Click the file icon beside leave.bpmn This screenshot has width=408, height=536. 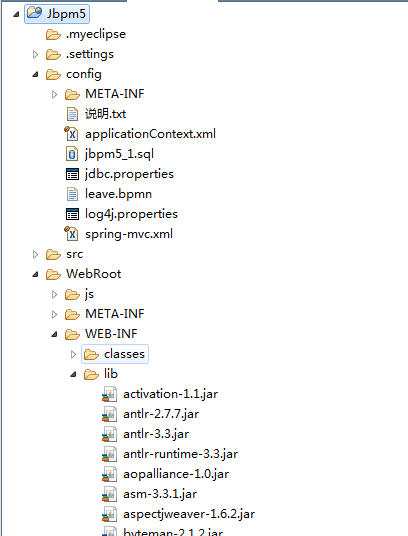[72, 194]
